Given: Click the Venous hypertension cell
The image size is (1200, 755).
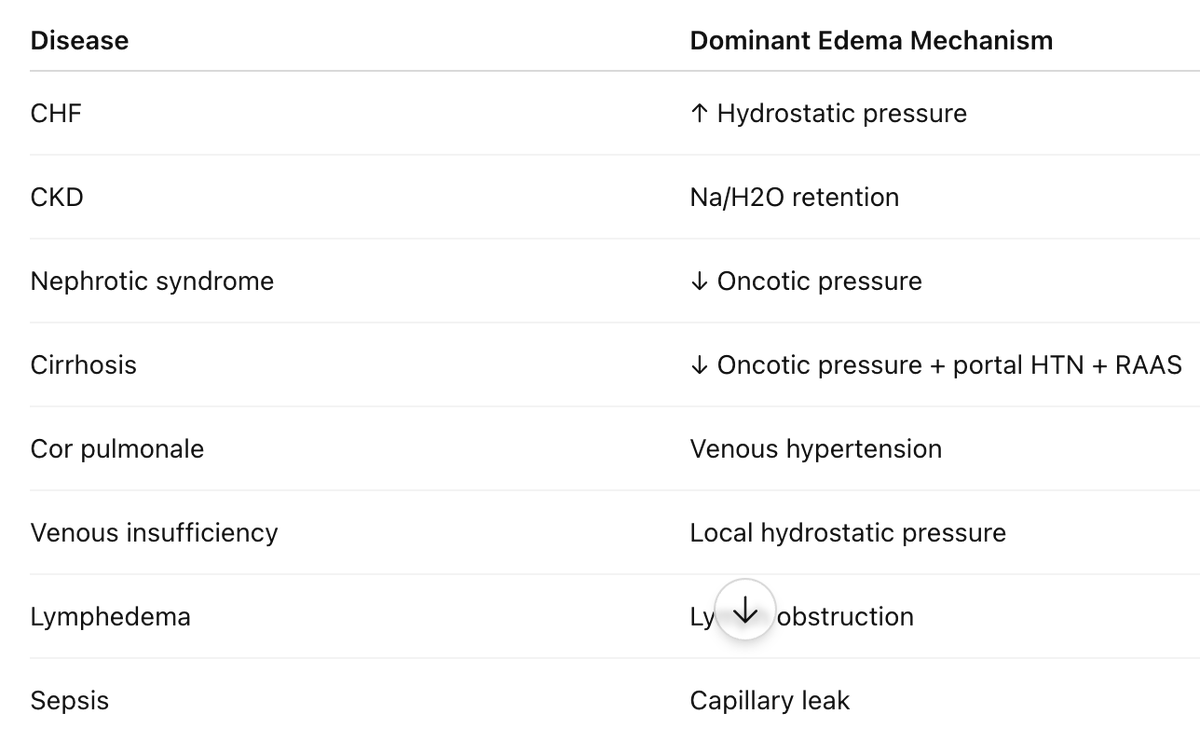Looking at the screenshot, I should pos(816,449).
